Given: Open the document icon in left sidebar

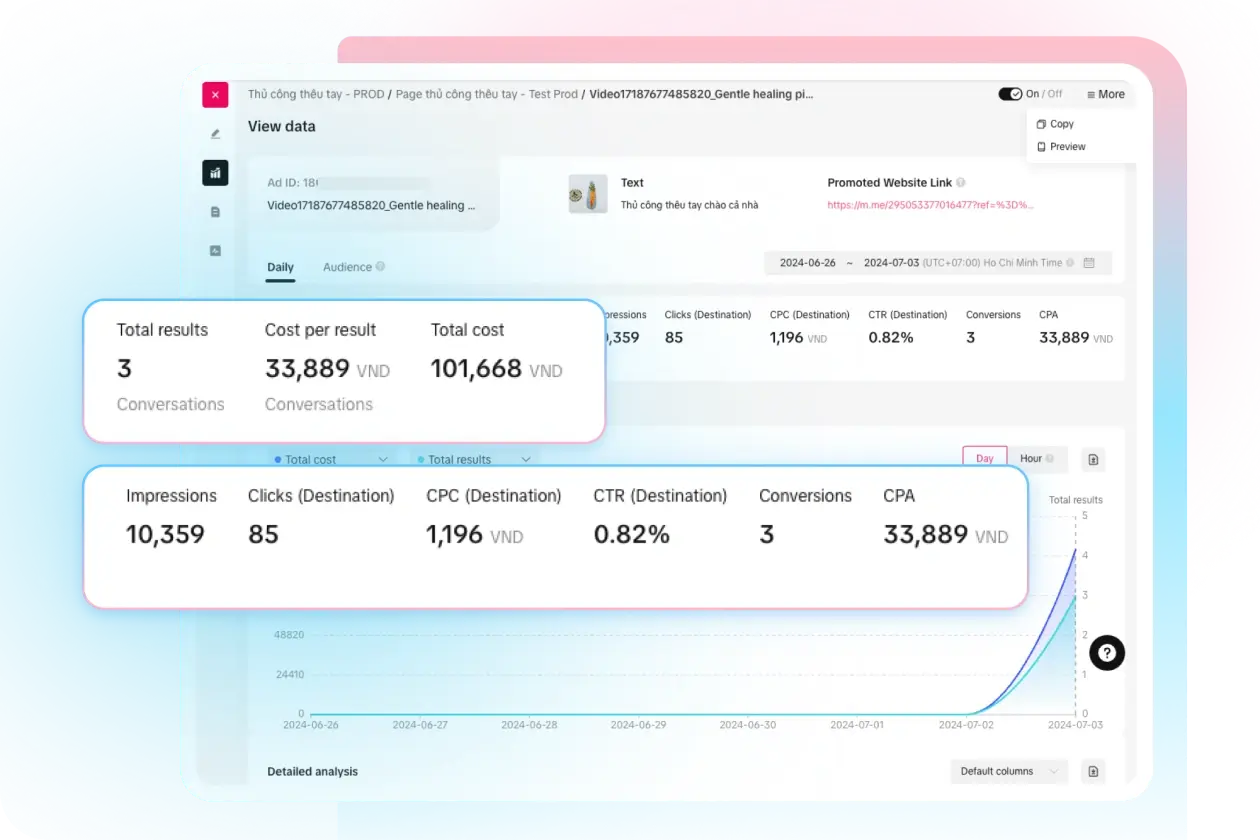Looking at the screenshot, I should (x=215, y=212).
